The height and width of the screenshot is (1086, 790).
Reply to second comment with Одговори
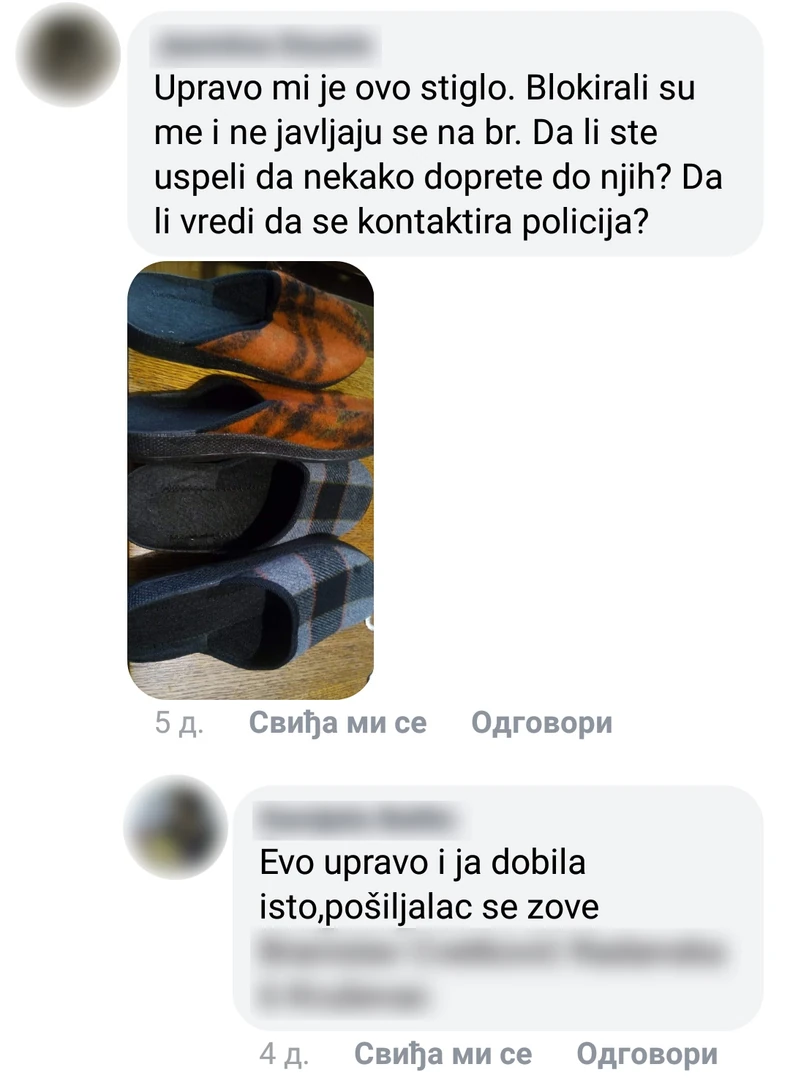tap(647, 1054)
